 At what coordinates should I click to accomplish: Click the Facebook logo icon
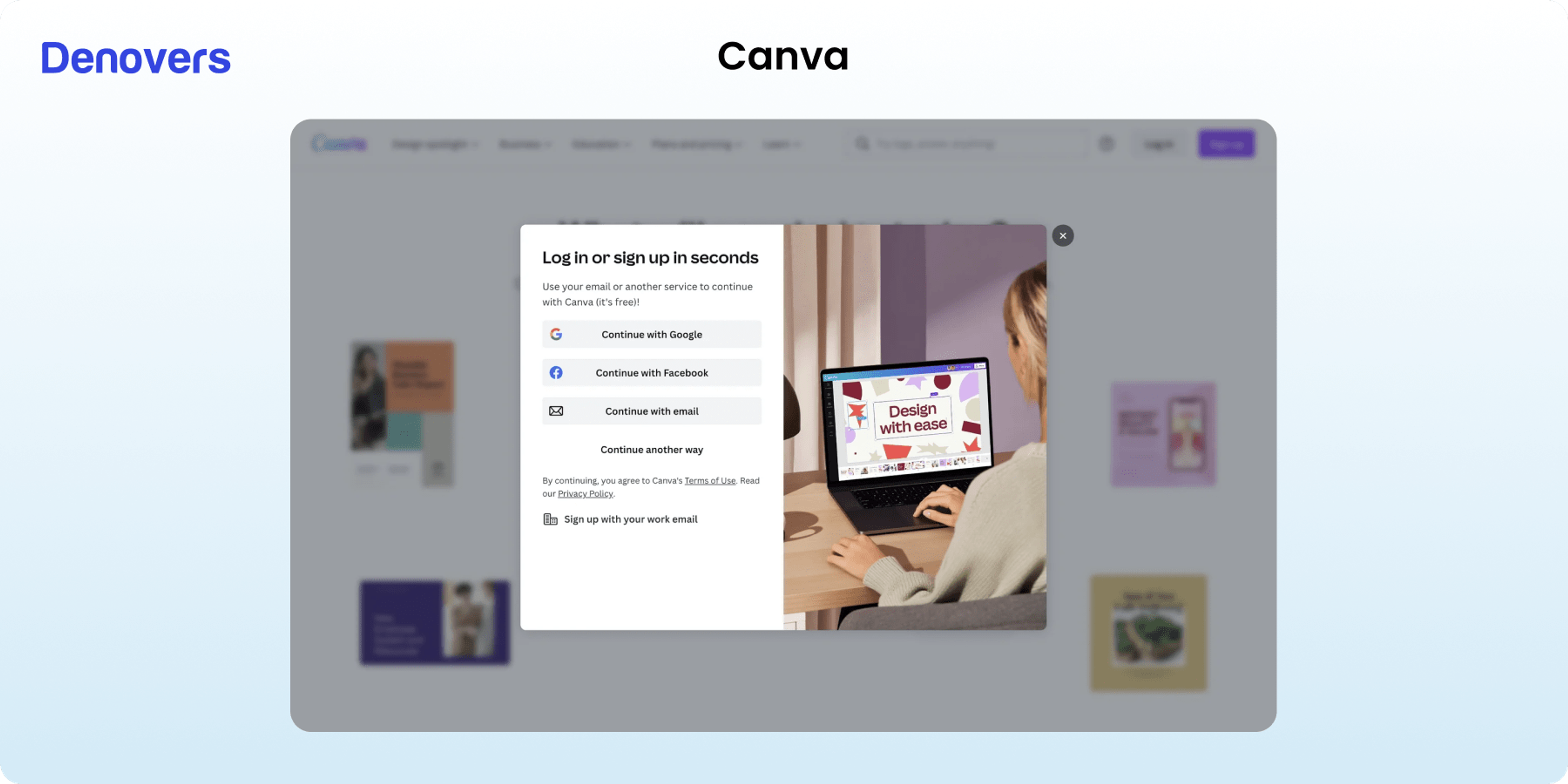(x=556, y=372)
